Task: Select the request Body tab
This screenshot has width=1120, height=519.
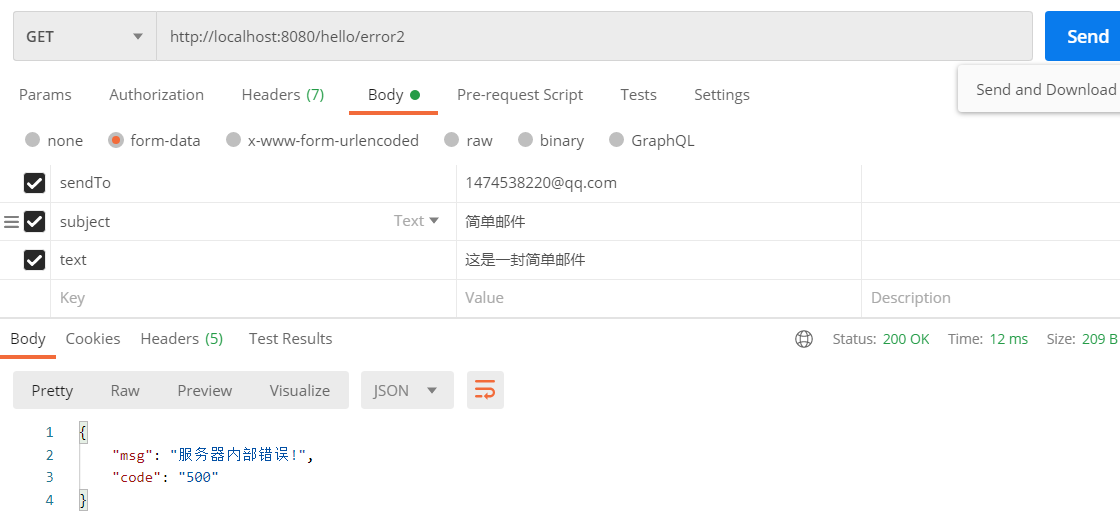Action: coord(393,95)
